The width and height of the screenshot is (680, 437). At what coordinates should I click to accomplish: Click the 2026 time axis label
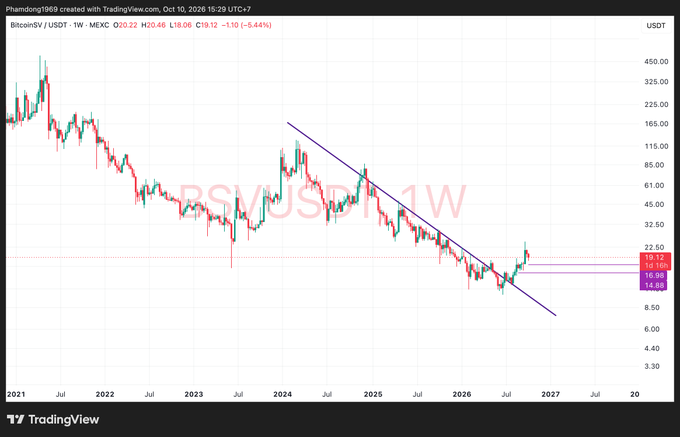click(x=461, y=394)
